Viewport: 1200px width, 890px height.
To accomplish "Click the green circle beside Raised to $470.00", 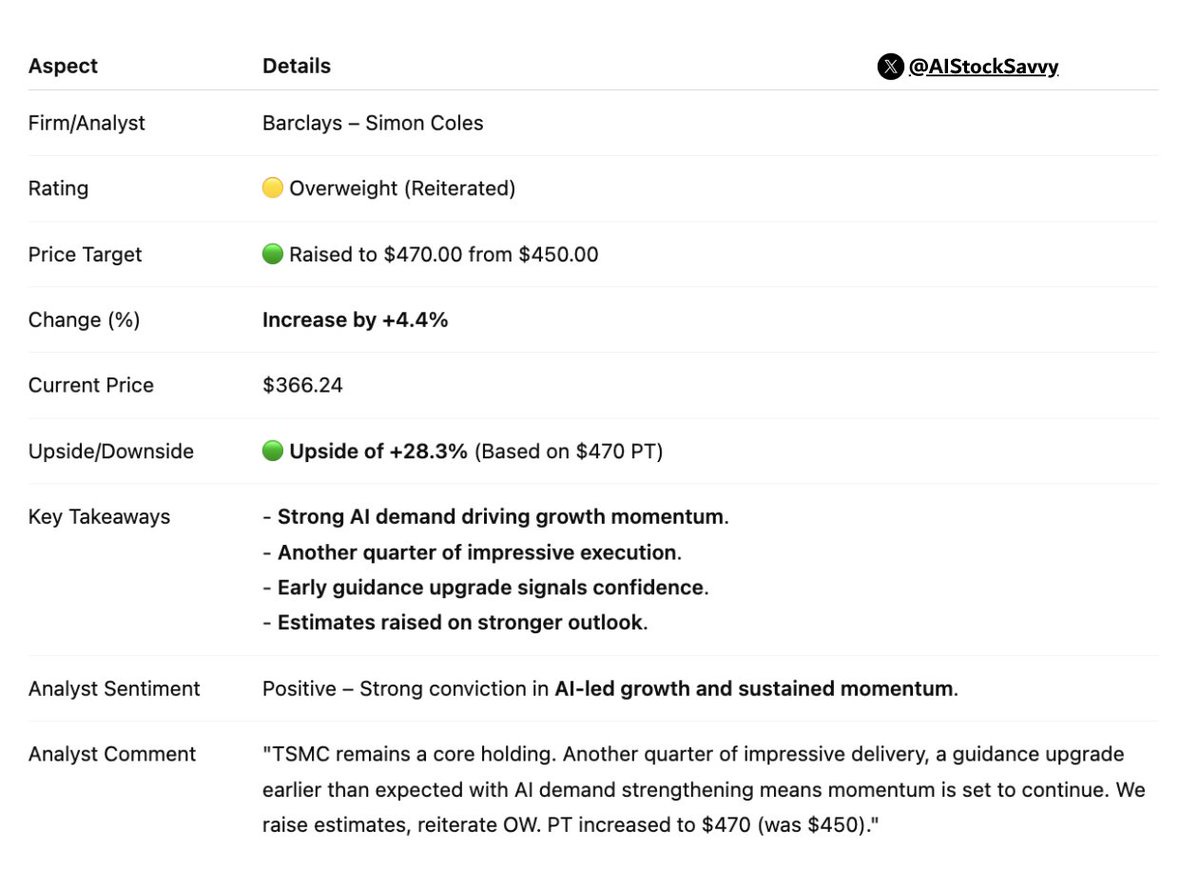I will (x=272, y=254).
